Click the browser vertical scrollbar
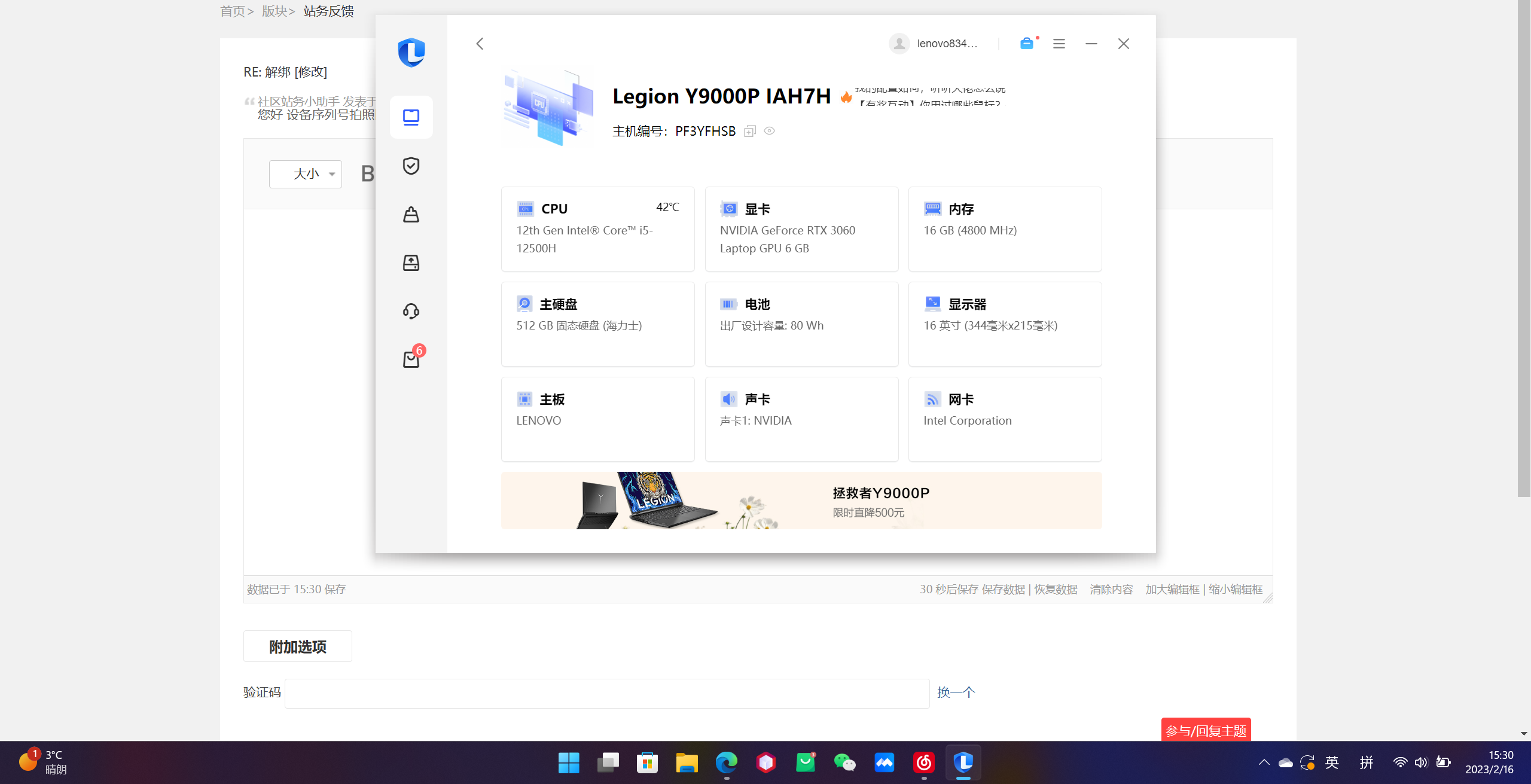 [1523, 248]
